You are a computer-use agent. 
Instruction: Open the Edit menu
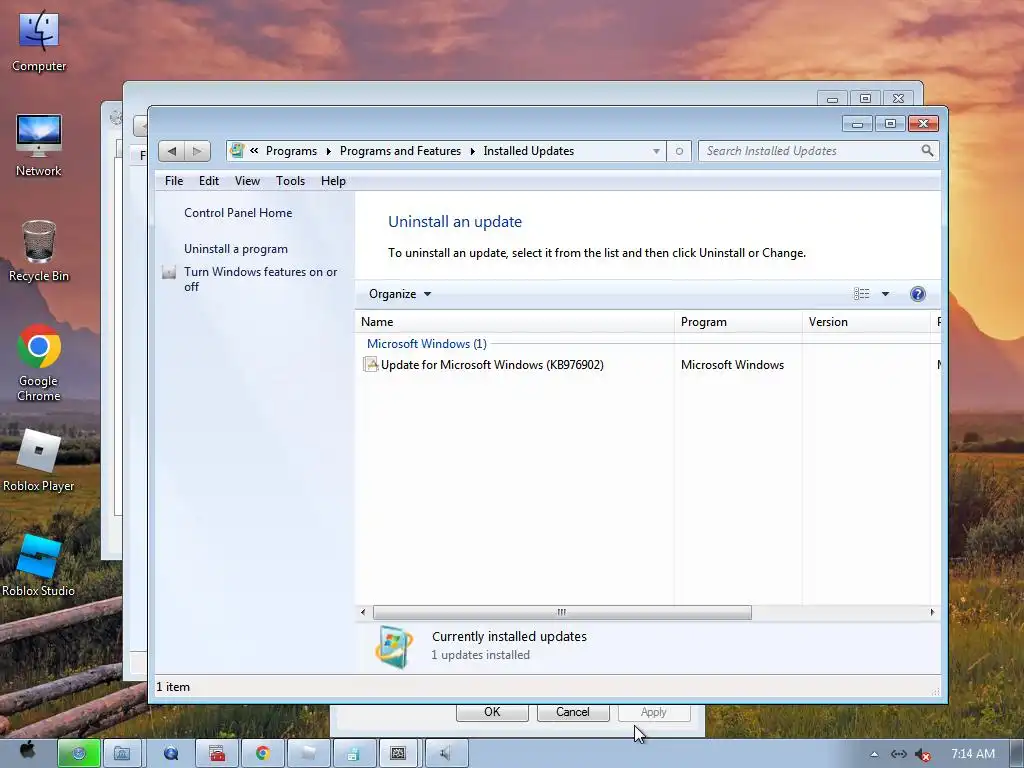209,181
